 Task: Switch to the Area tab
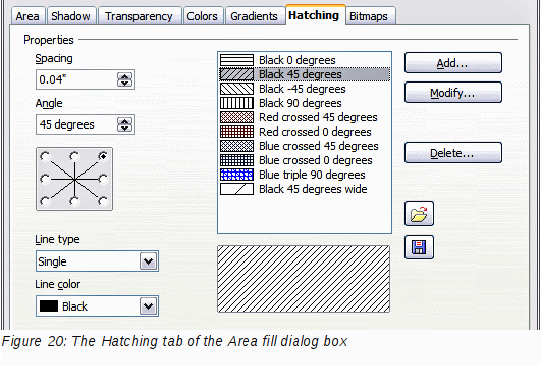pos(28,16)
